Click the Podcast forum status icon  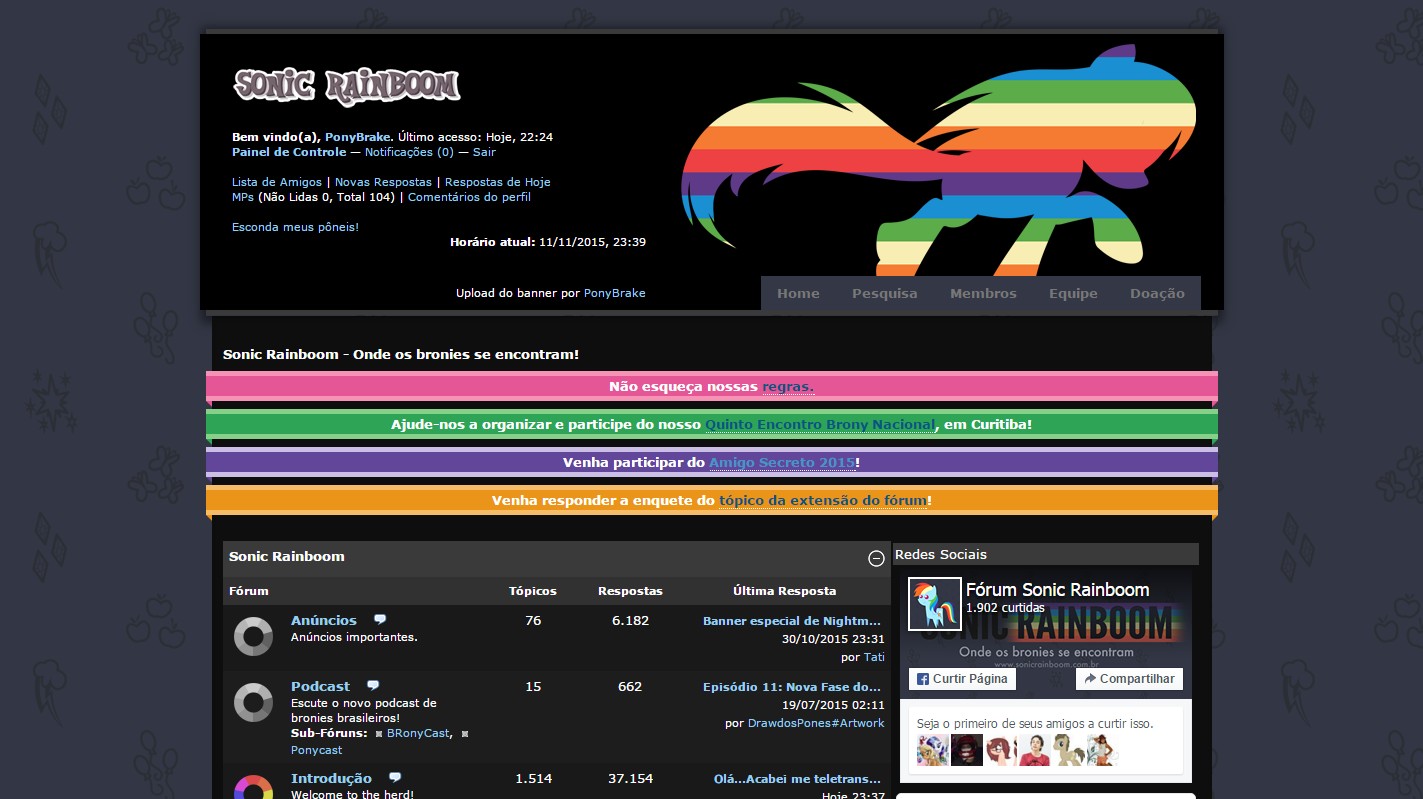tap(253, 702)
